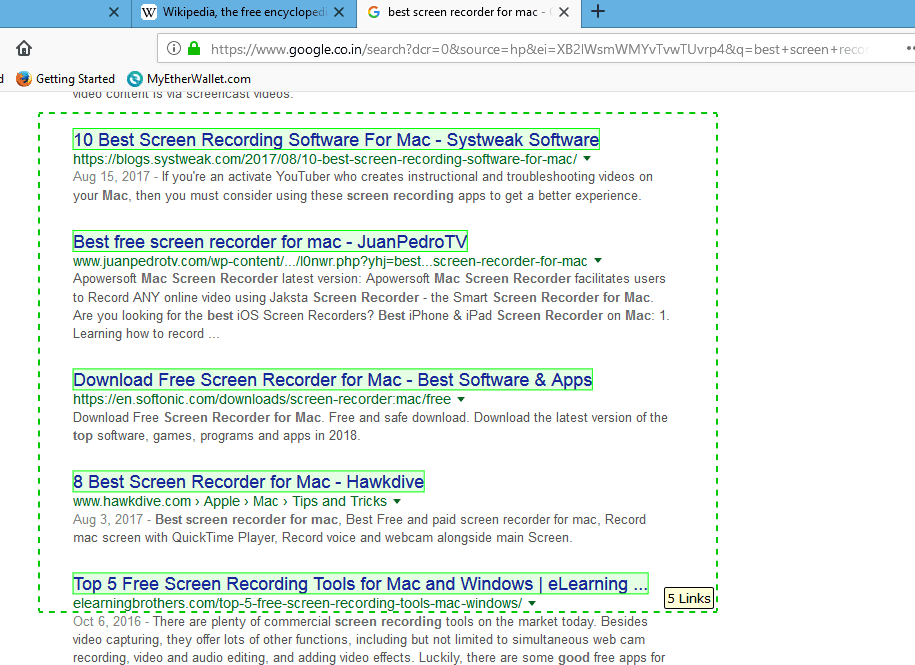Image resolution: width=915 pixels, height=665 pixels.
Task: Click the address bar URL field
Action: 540,48
